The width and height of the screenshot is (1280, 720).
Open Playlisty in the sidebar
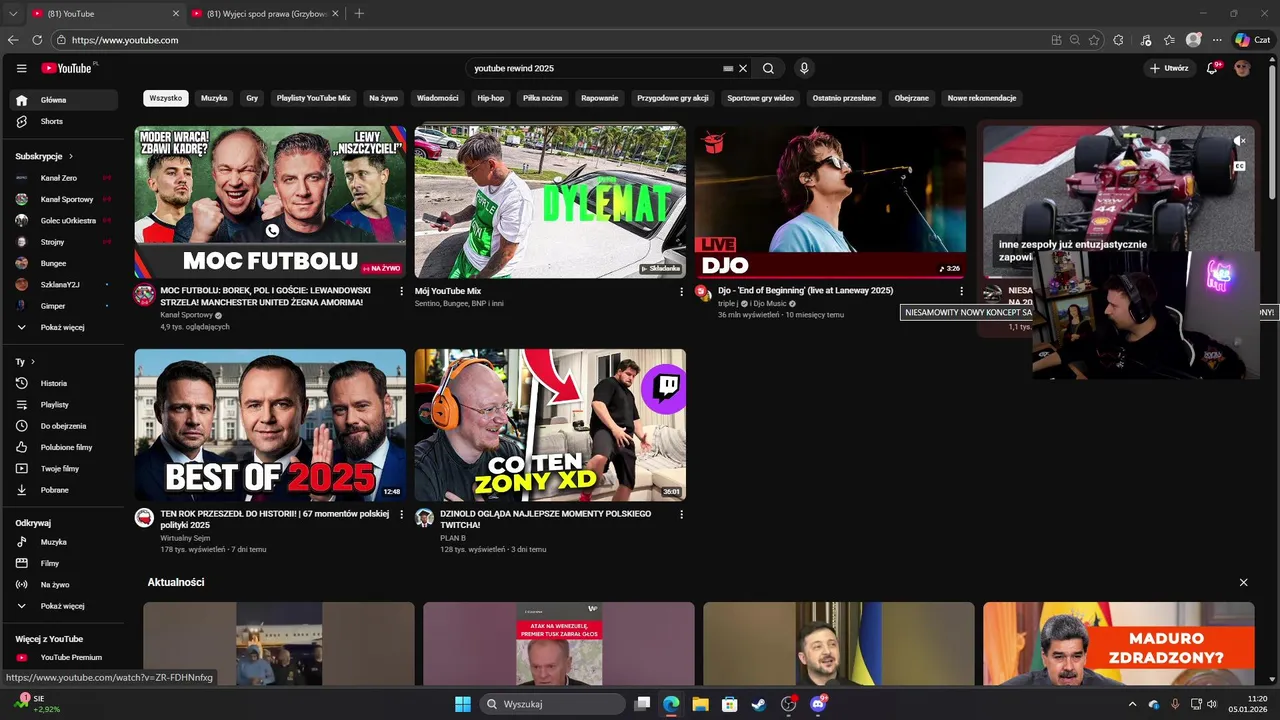tap(64, 404)
